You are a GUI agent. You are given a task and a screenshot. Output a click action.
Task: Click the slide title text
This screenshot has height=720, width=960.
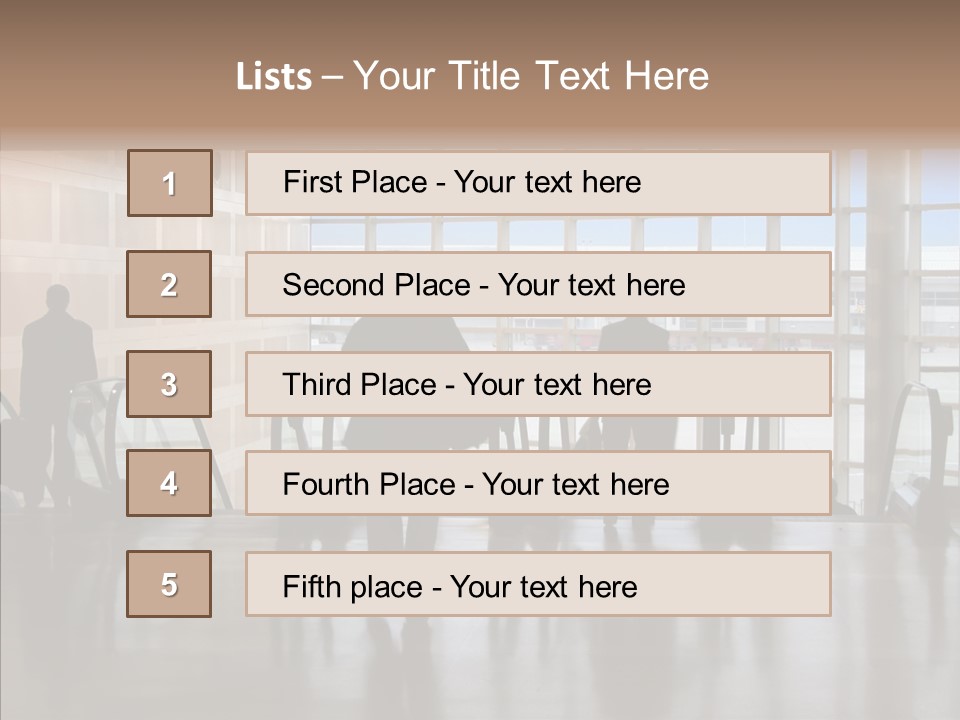coord(472,76)
